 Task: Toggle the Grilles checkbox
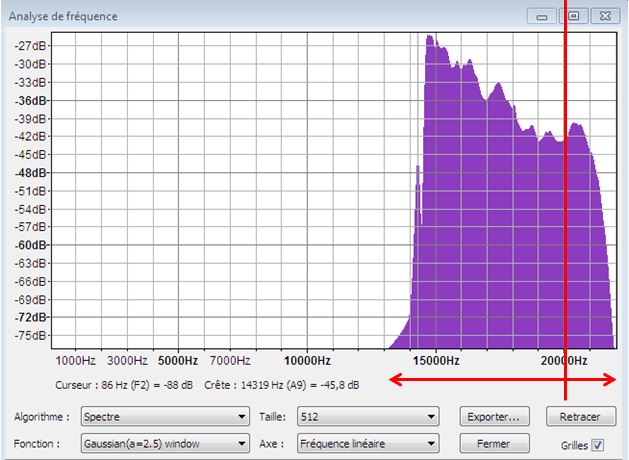(x=599, y=444)
